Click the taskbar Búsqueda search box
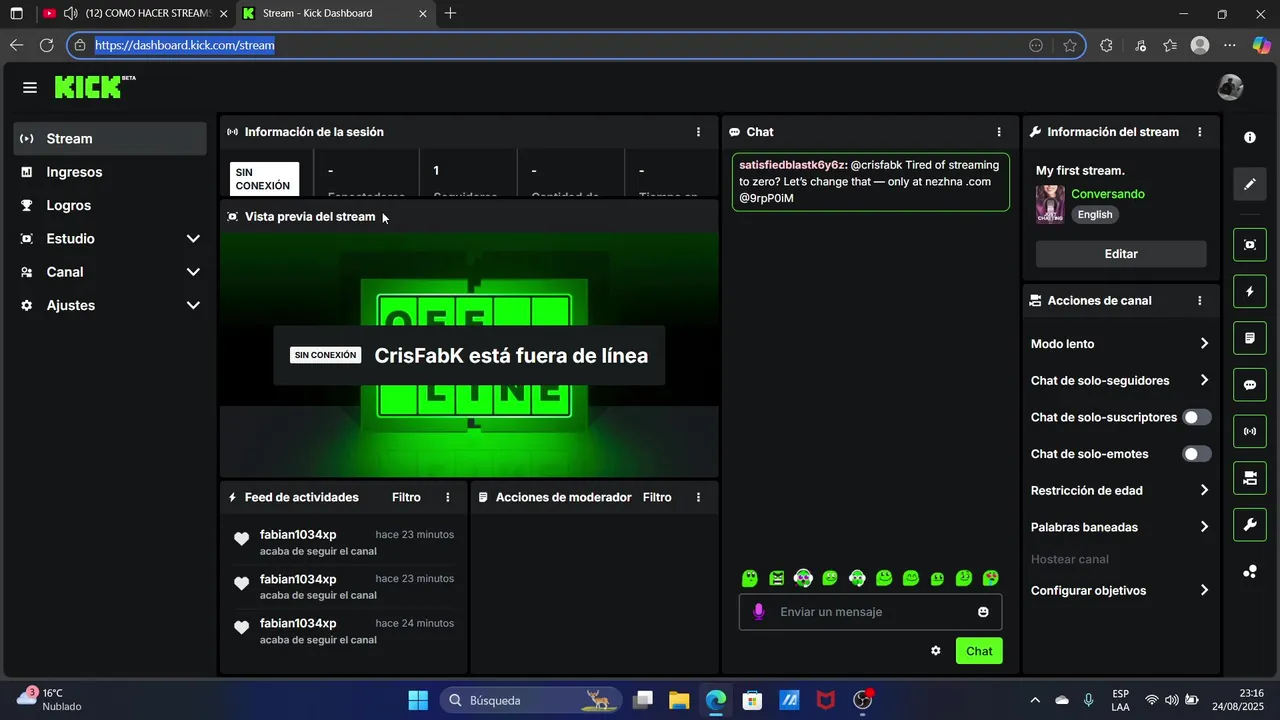Viewport: 1280px width, 720px height. point(530,700)
